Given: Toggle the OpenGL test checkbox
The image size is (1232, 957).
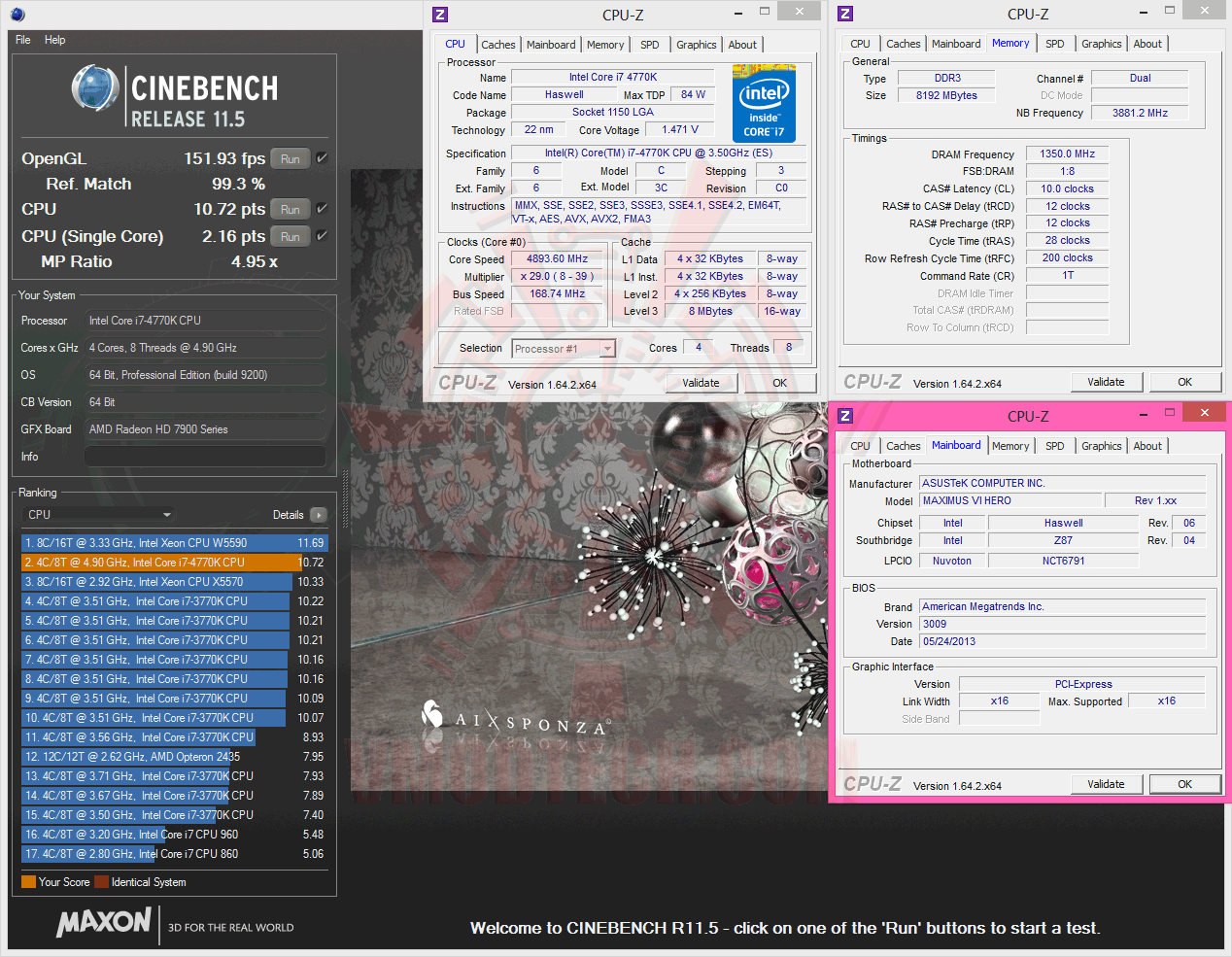Looking at the screenshot, I should (x=322, y=157).
